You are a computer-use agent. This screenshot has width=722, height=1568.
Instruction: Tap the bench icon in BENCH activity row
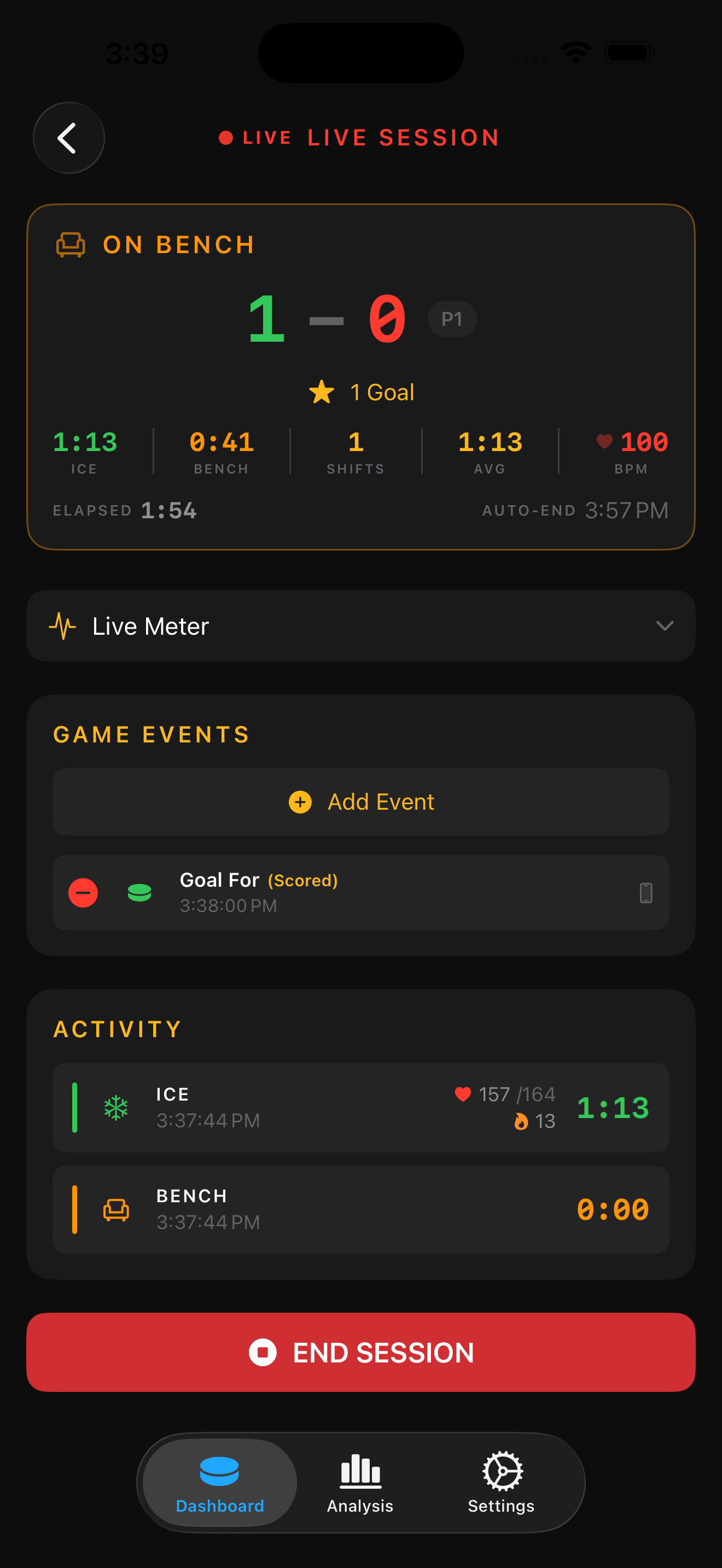coord(115,1209)
